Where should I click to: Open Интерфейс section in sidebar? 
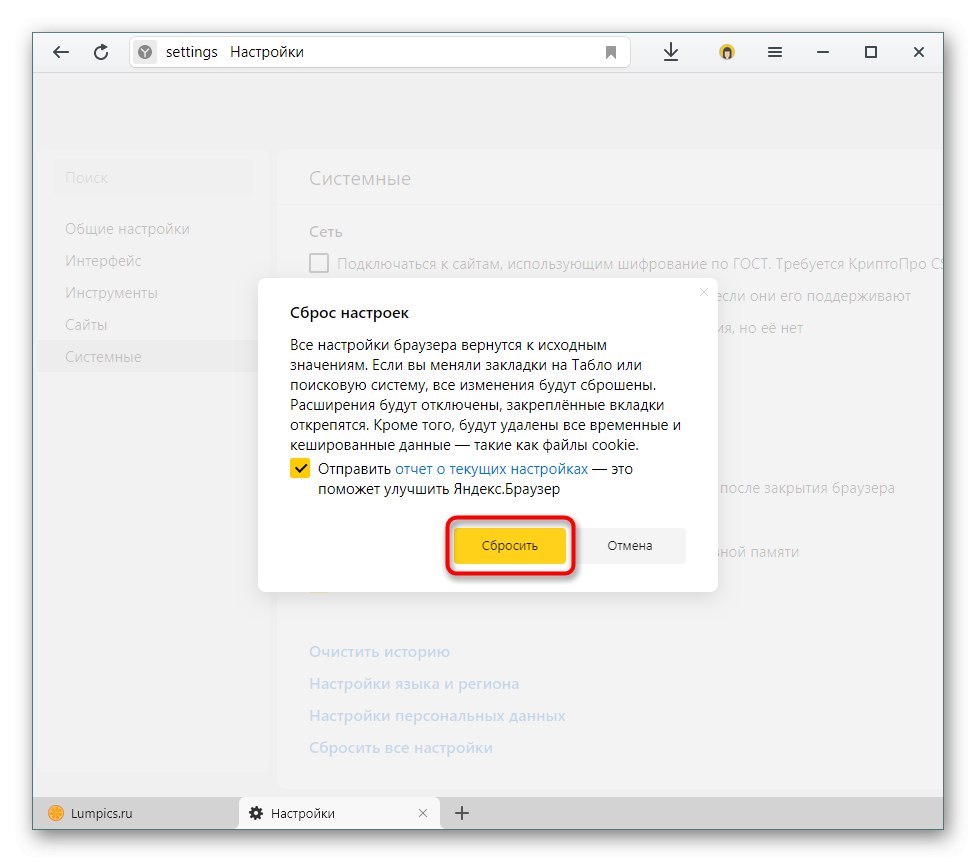(x=103, y=261)
